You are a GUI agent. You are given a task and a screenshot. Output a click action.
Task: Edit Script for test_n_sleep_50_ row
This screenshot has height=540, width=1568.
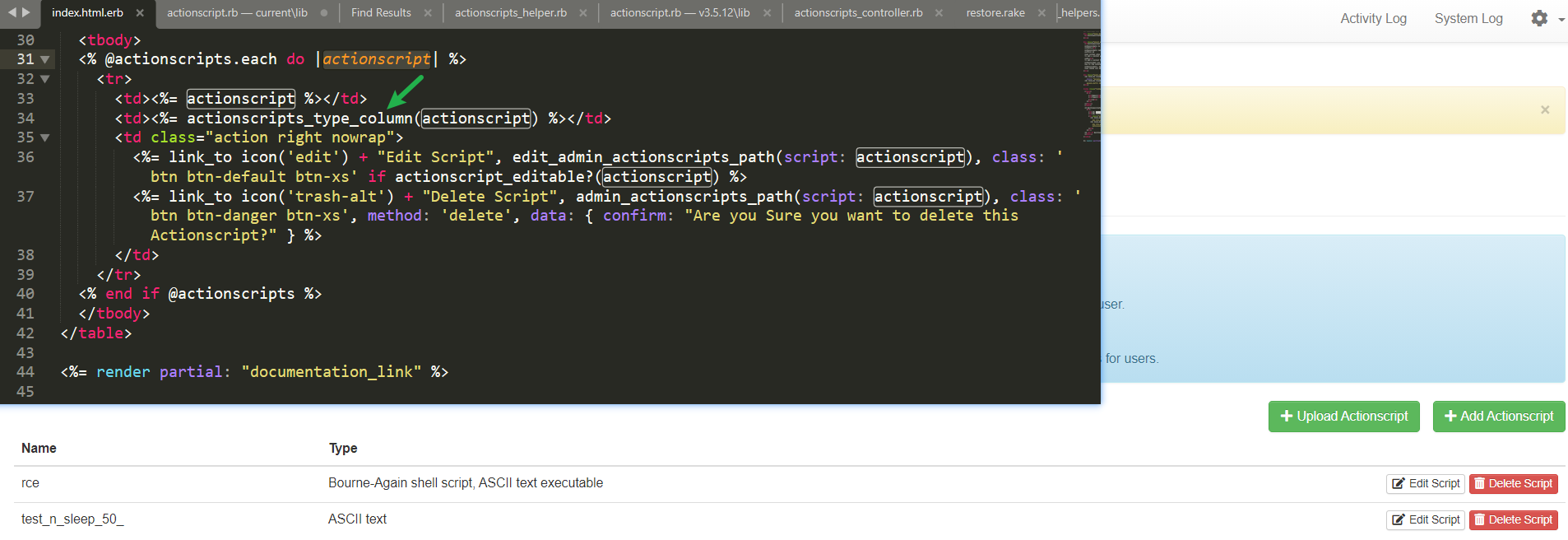(1426, 520)
